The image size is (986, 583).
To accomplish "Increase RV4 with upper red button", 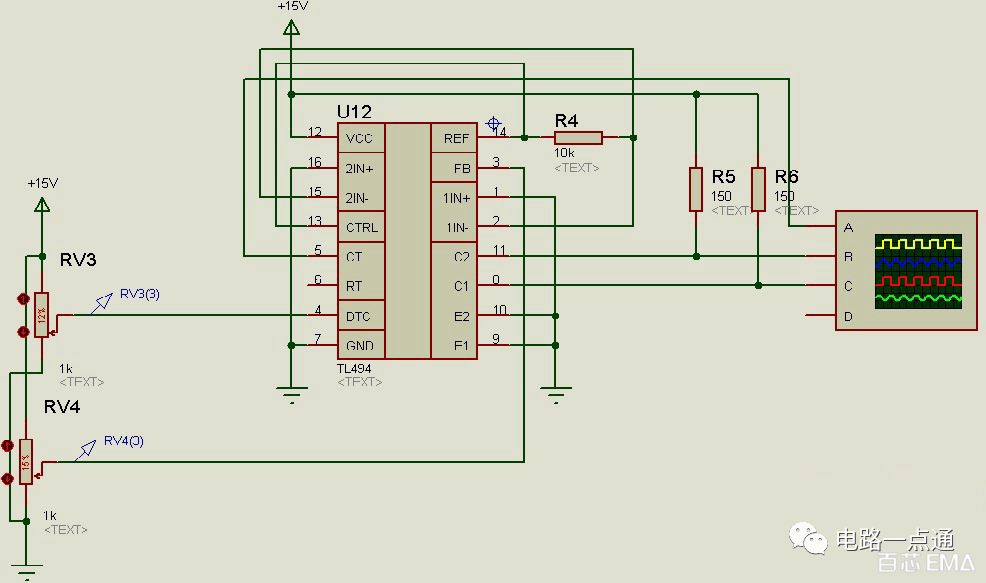I will pos(8,446).
